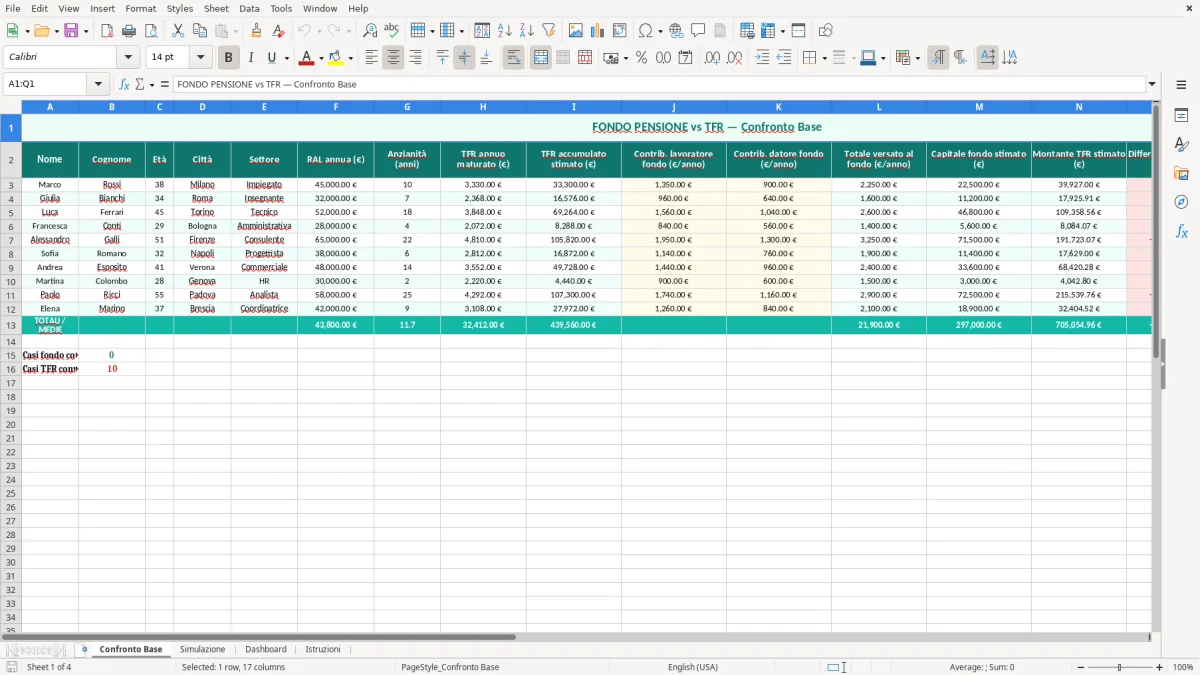Click the Clear Direct Formatting icon
This screenshot has width=1200, height=675.
click(x=279, y=31)
